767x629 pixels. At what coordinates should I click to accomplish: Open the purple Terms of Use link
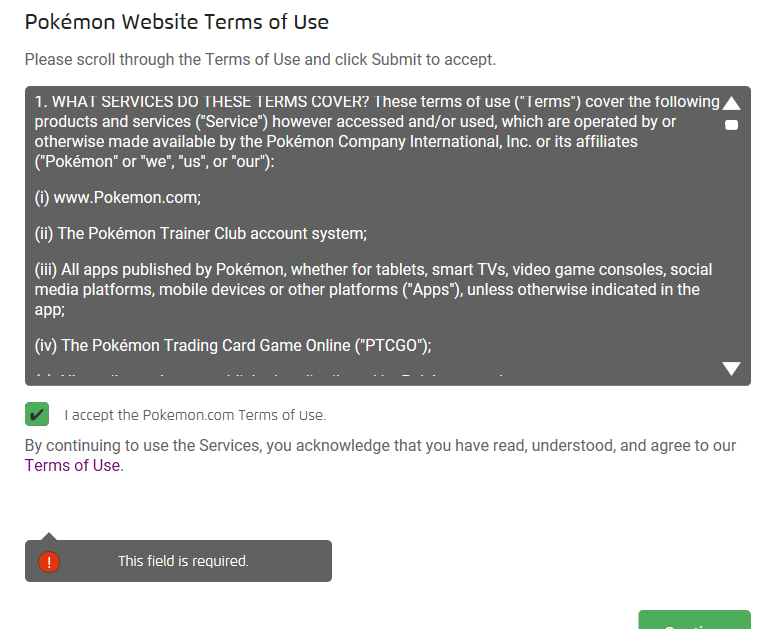click(72, 465)
